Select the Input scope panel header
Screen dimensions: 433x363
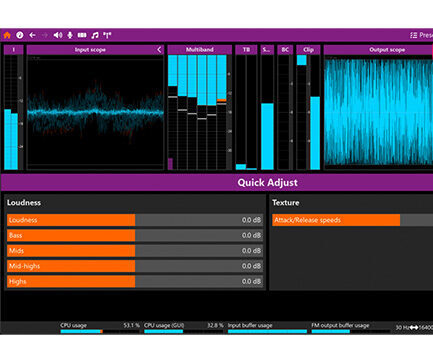95,50
